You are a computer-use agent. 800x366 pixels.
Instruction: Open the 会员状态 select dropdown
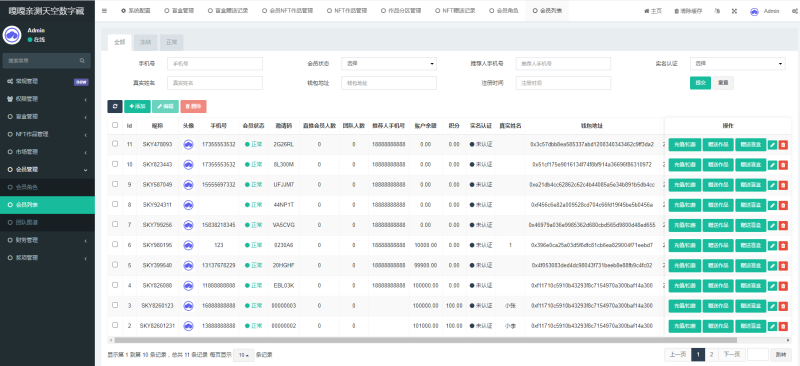(x=389, y=64)
